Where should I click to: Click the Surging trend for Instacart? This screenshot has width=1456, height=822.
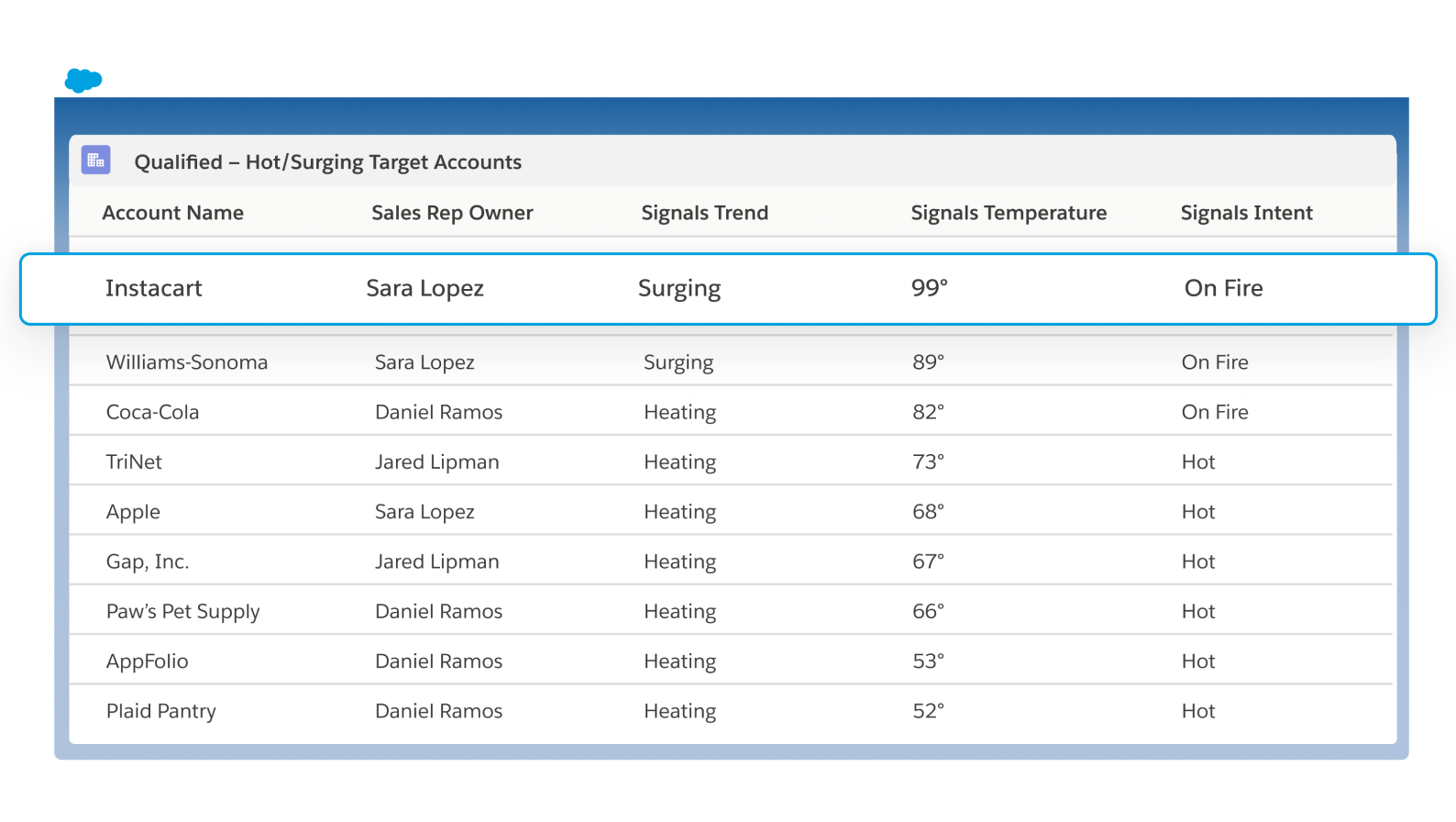(x=679, y=289)
